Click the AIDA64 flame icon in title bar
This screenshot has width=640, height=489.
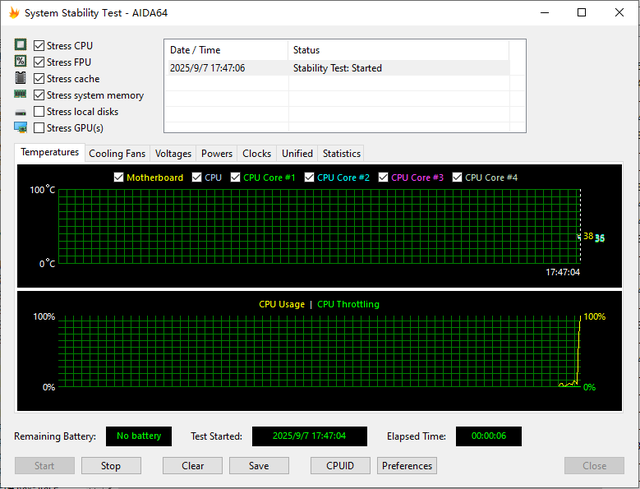(x=13, y=13)
